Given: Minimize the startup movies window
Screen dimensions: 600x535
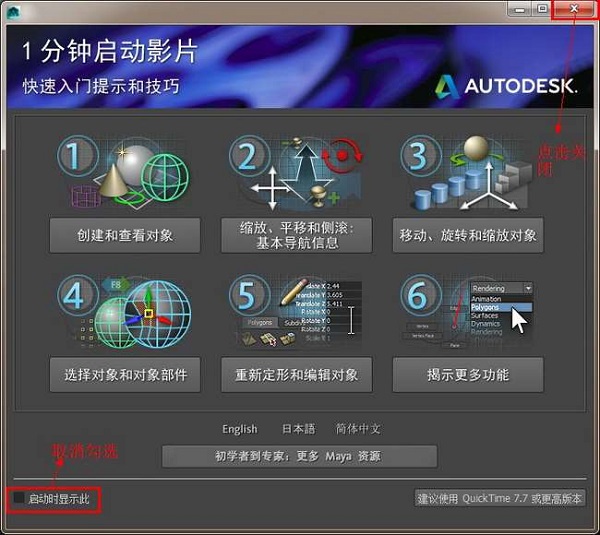Looking at the screenshot, I should (520, 9).
